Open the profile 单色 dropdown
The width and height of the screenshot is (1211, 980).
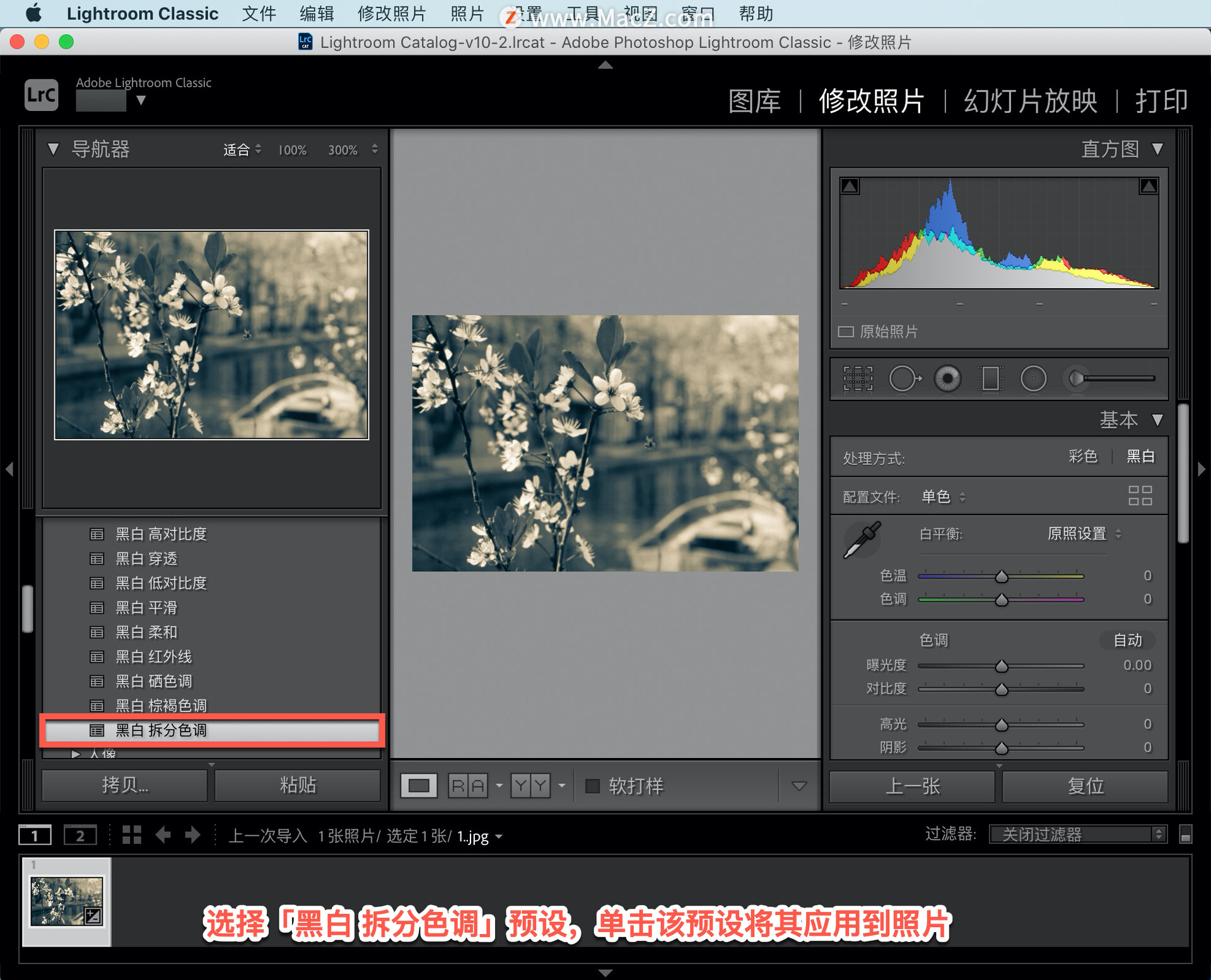click(944, 497)
